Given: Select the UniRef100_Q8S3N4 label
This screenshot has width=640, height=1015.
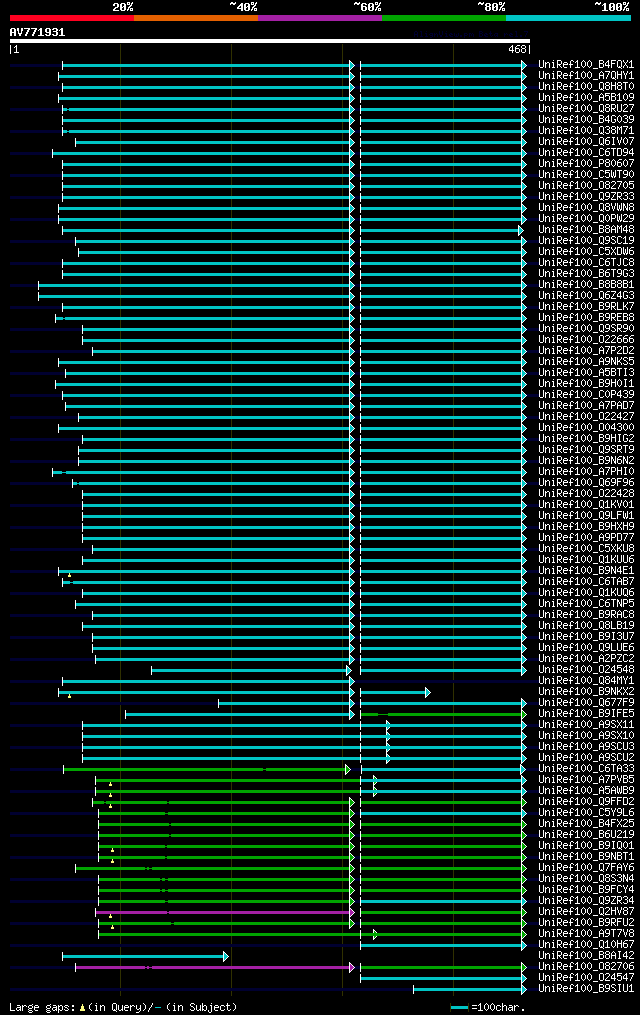Looking at the screenshot, I should (586, 879).
